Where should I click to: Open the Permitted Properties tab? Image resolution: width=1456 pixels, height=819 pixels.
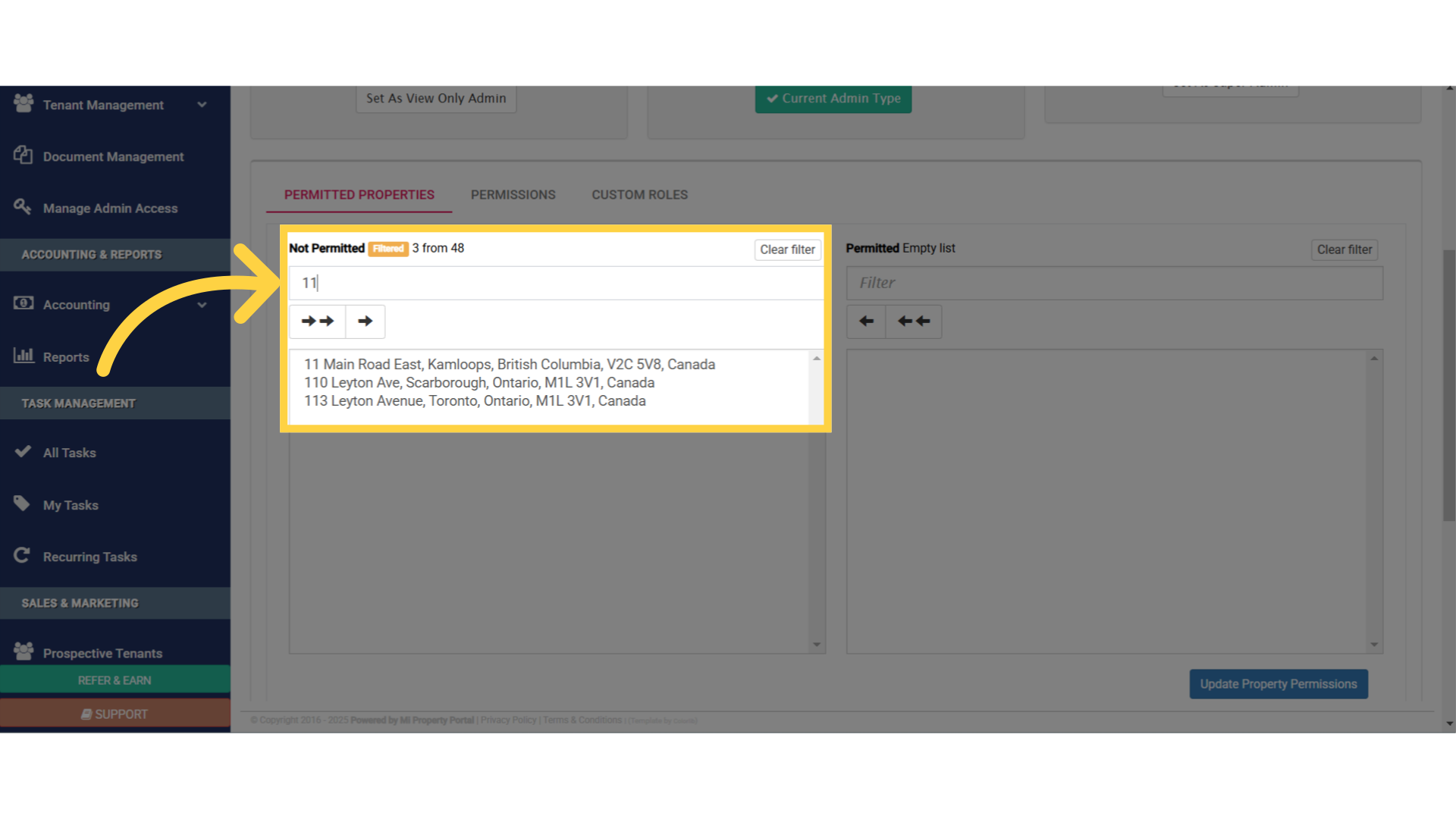coord(359,195)
